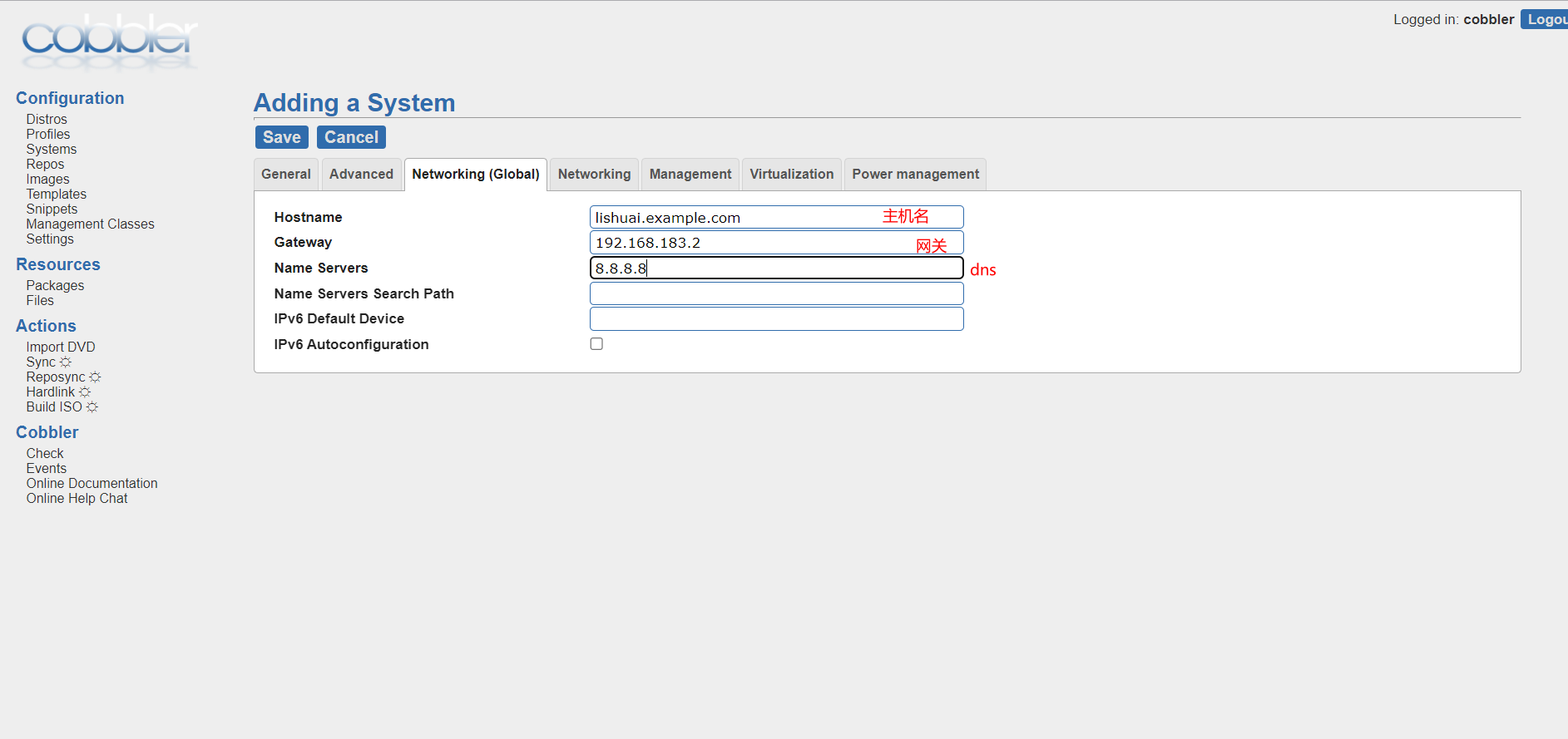Click the Save button
1568x739 pixels.
[282, 137]
